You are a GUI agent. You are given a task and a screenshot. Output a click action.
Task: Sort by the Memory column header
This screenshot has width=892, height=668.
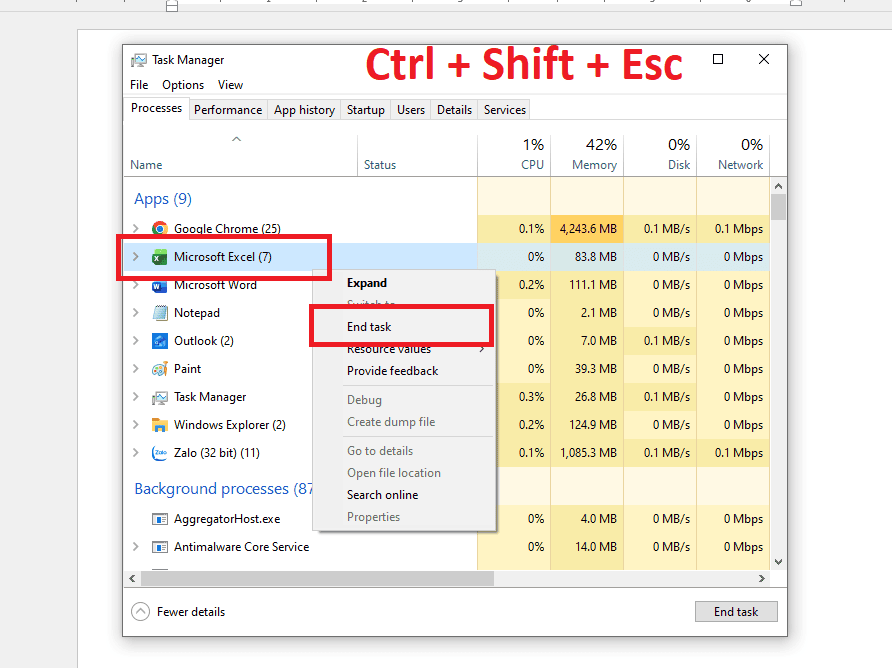[587, 155]
